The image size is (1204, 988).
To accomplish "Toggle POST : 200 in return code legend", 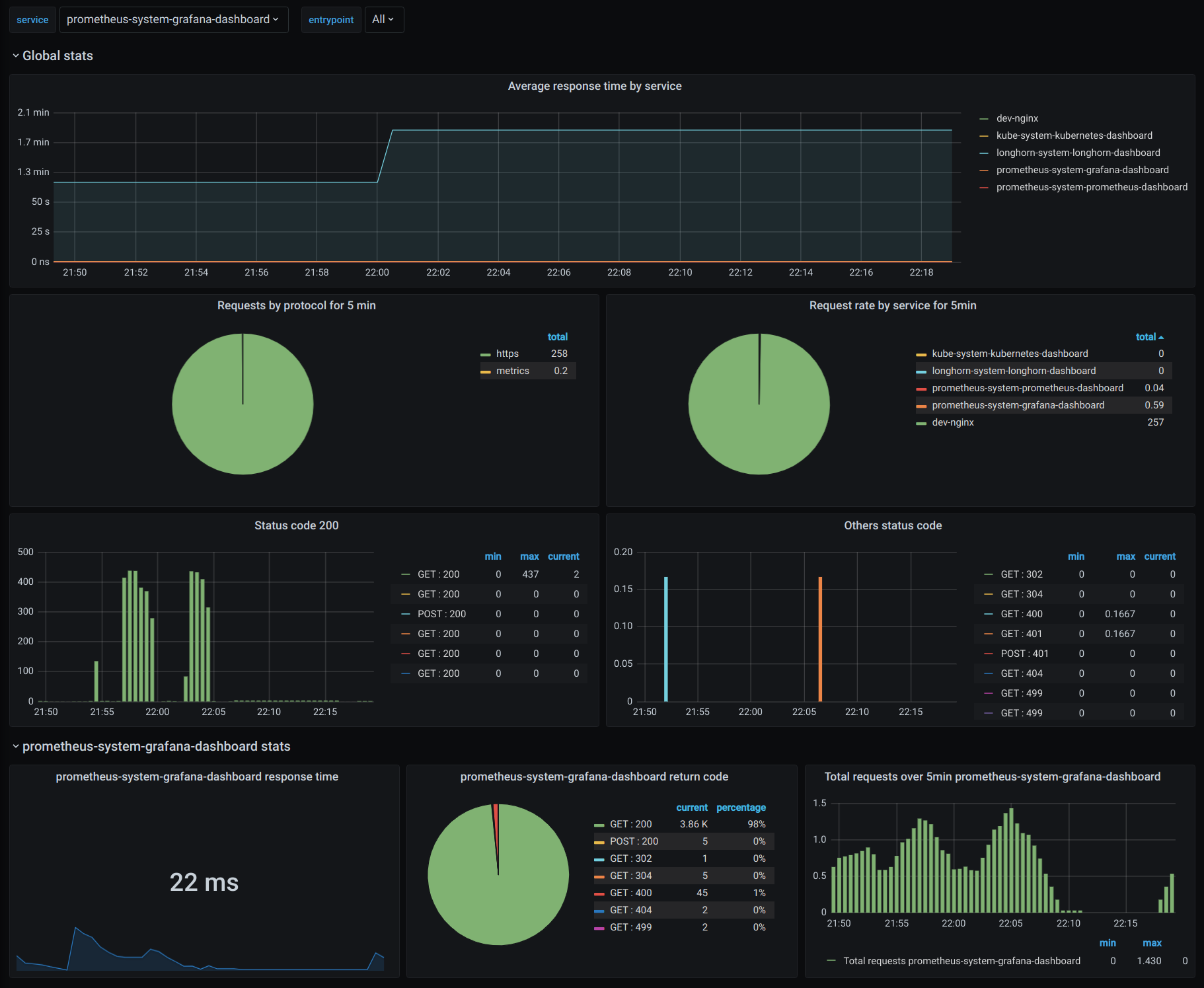I will tap(634, 842).
